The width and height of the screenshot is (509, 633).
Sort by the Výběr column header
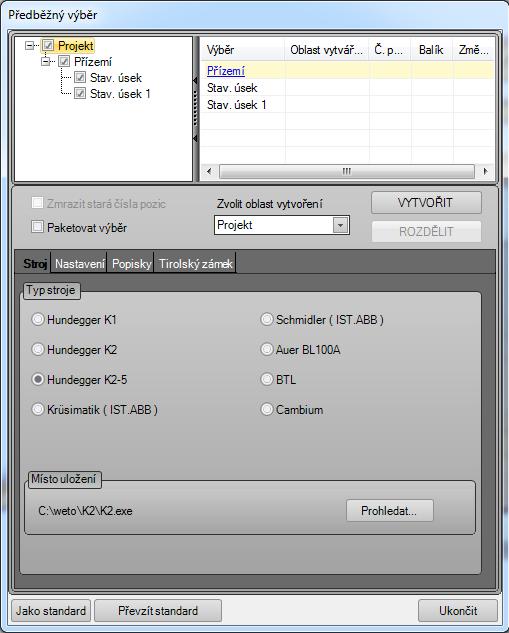(243, 50)
